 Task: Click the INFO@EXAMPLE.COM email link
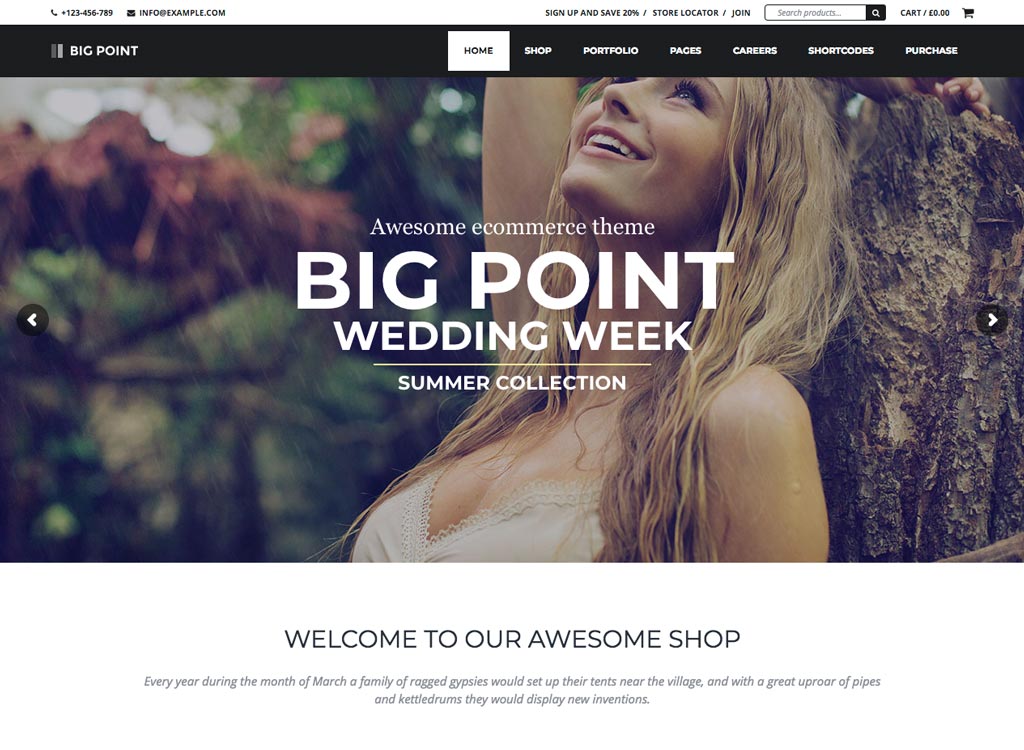[x=182, y=12]
